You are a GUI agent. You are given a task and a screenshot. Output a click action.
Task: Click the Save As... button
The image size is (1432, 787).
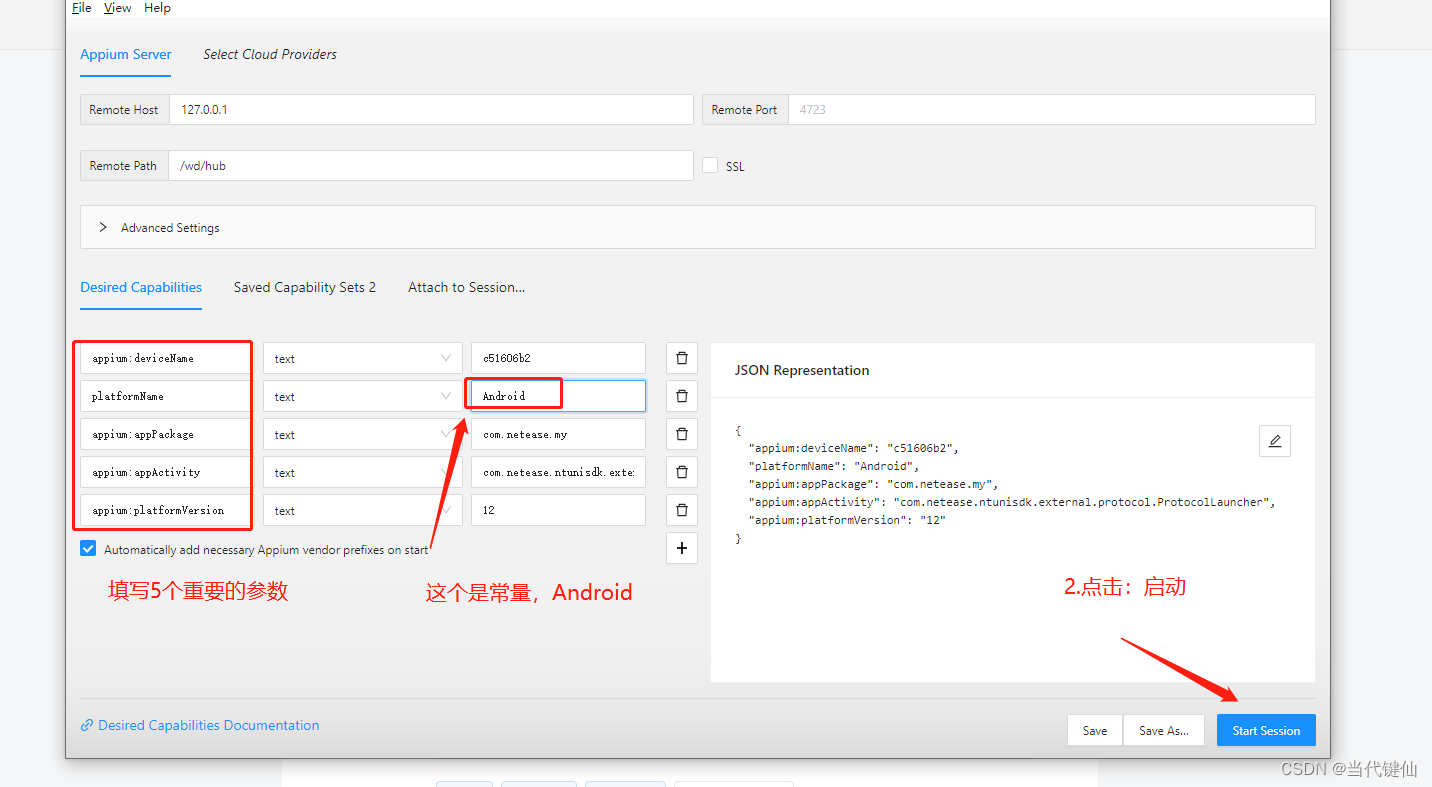point(1164,730)
